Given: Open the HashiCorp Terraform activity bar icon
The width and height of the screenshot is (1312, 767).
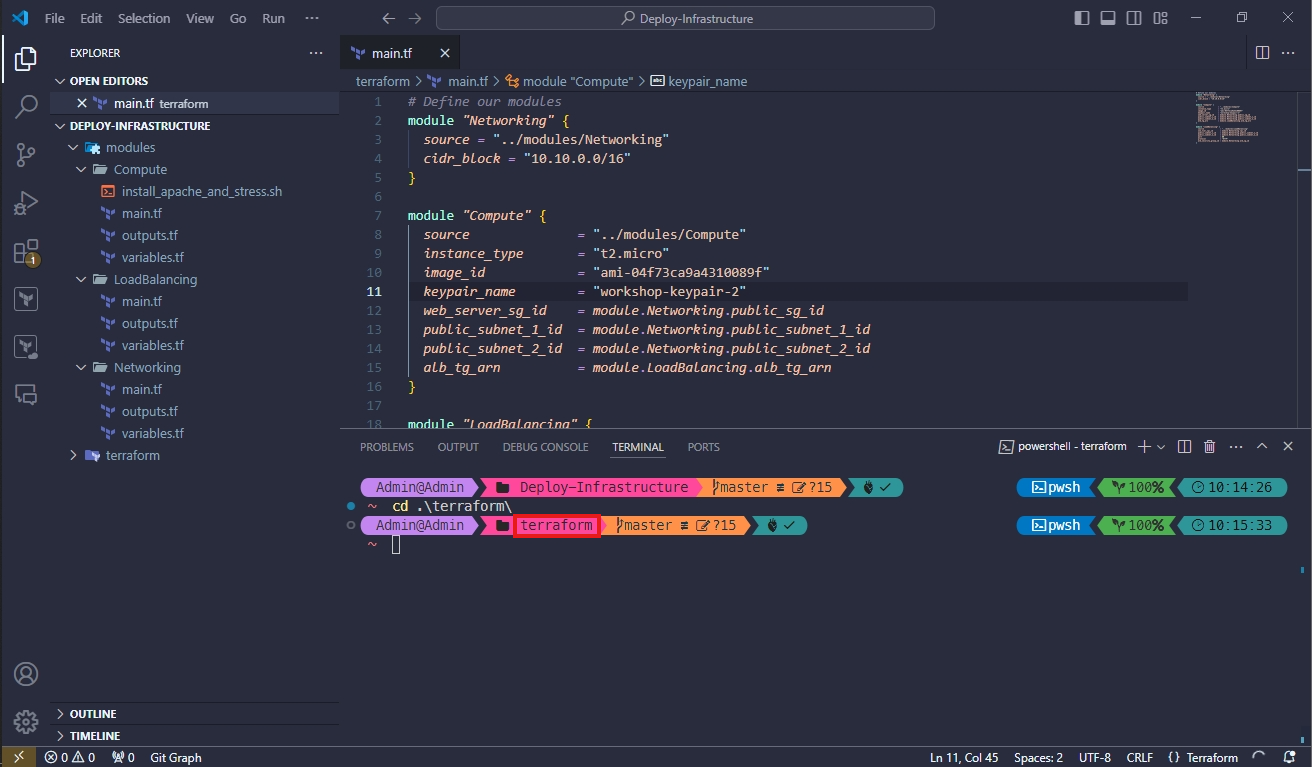Looking at the screenshot, I should (26, 299).
